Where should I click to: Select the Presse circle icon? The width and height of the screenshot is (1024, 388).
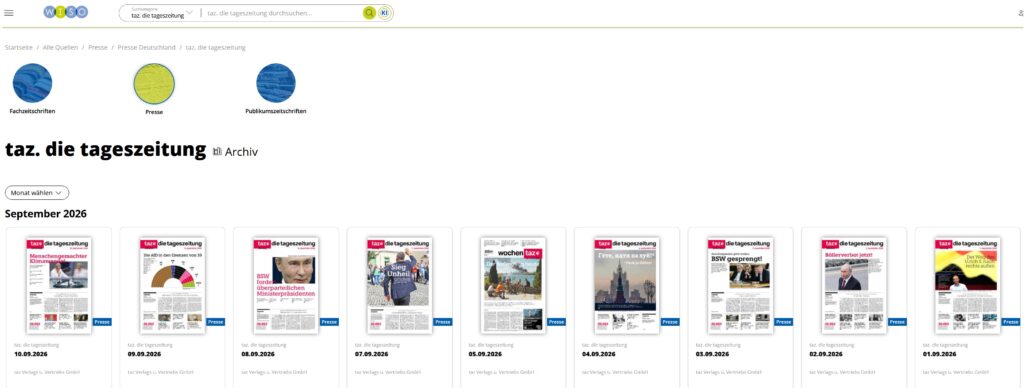pos(154,84)
